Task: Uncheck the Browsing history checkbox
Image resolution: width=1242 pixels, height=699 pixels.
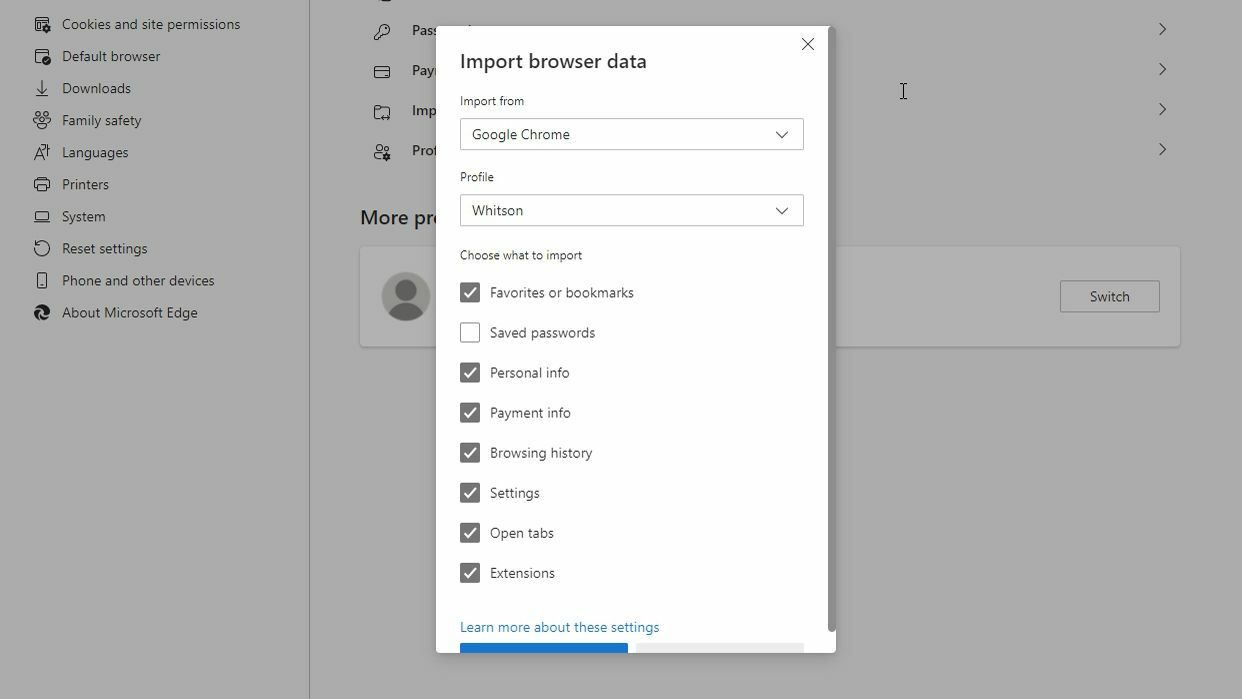Action: (x=470, y=453)
